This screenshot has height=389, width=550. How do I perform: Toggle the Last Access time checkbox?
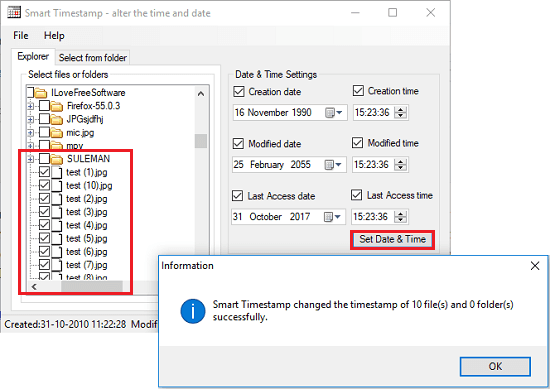tap(357, 195)
